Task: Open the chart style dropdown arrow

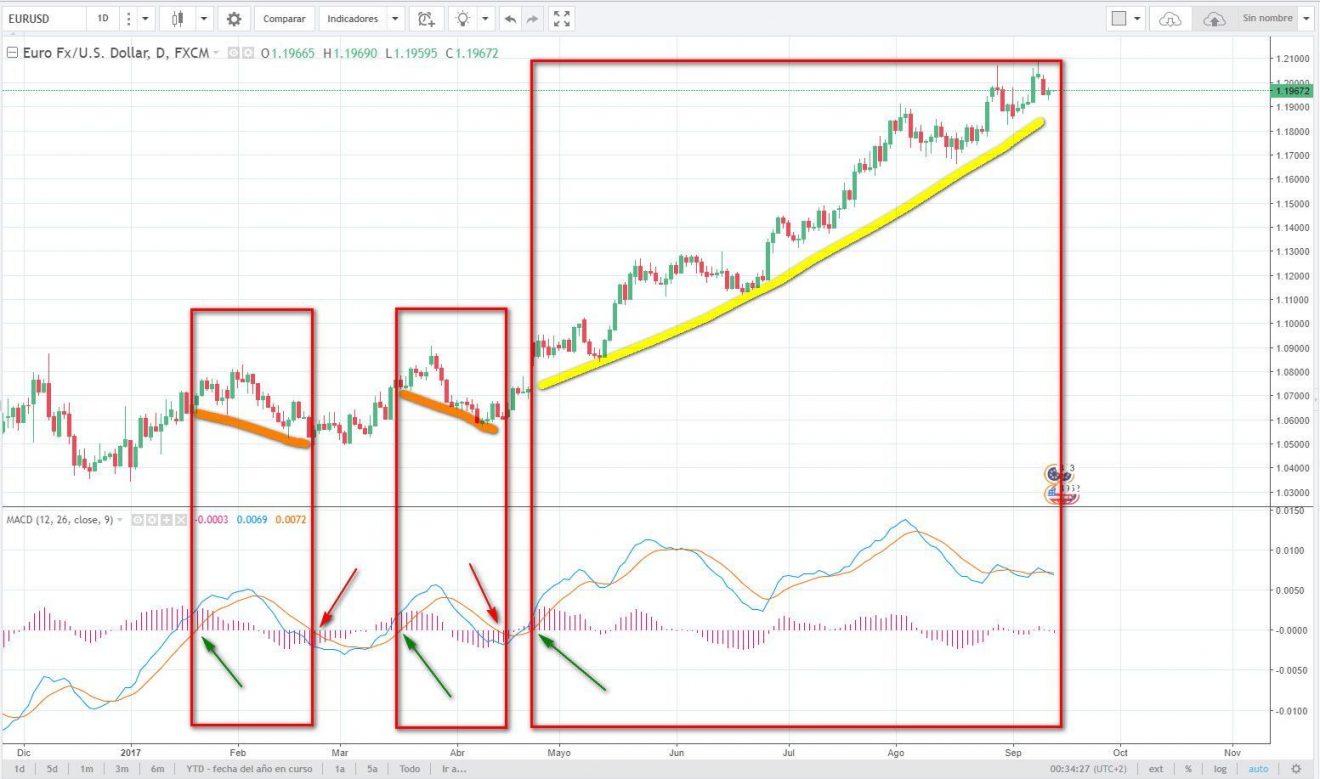Action: [x=202, y=18]
